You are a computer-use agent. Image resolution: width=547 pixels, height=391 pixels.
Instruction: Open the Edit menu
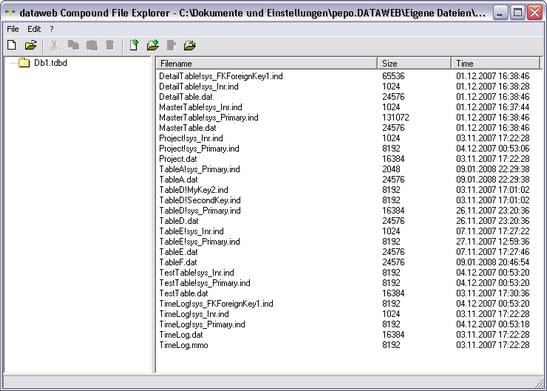(x=34, y=29)
